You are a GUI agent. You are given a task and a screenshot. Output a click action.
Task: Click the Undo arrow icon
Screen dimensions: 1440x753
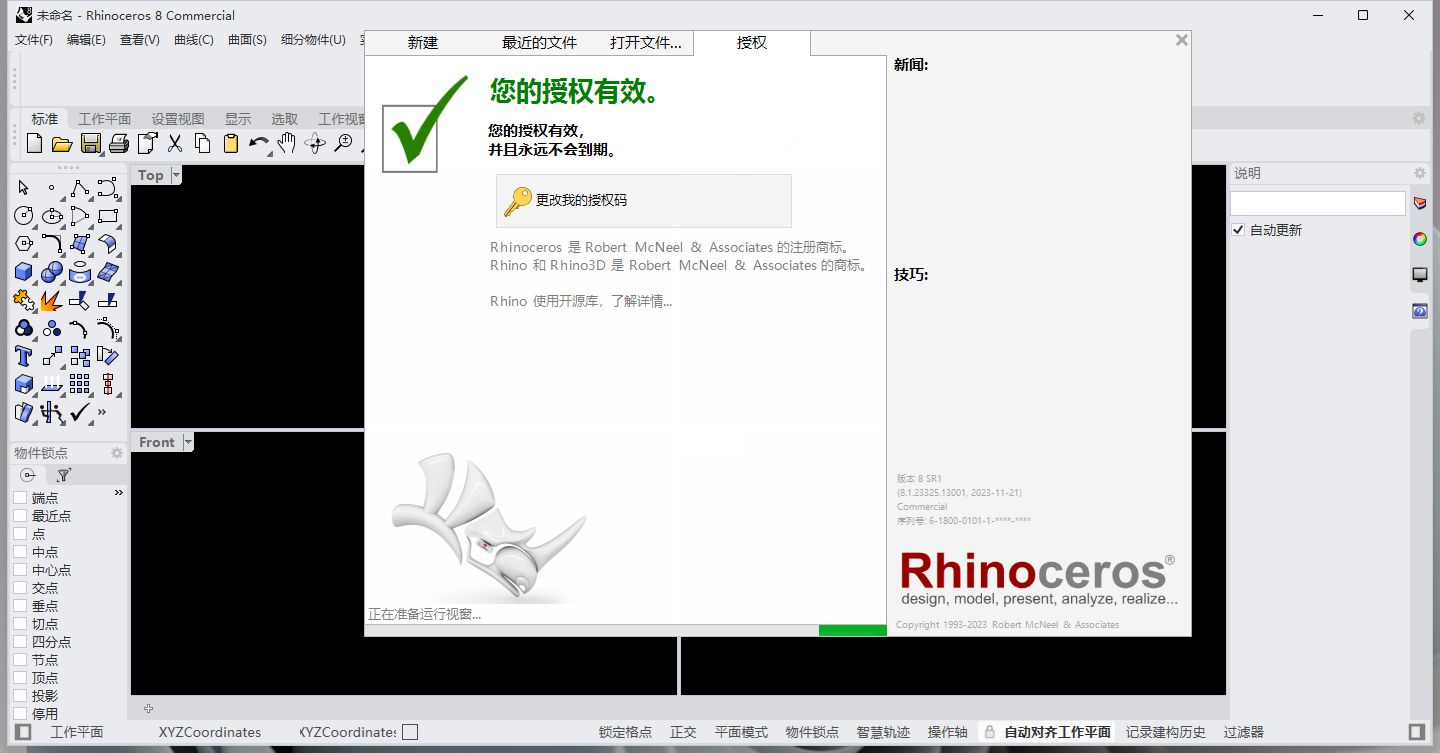click(x=259, y=143)
